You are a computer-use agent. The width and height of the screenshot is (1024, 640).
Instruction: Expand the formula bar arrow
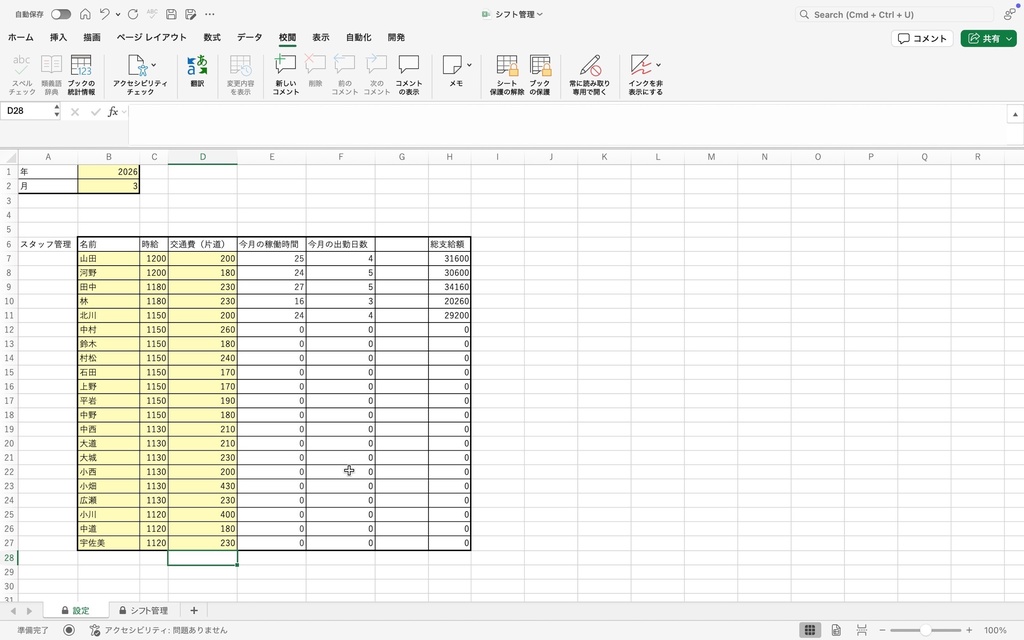[x=1015, y=114]
